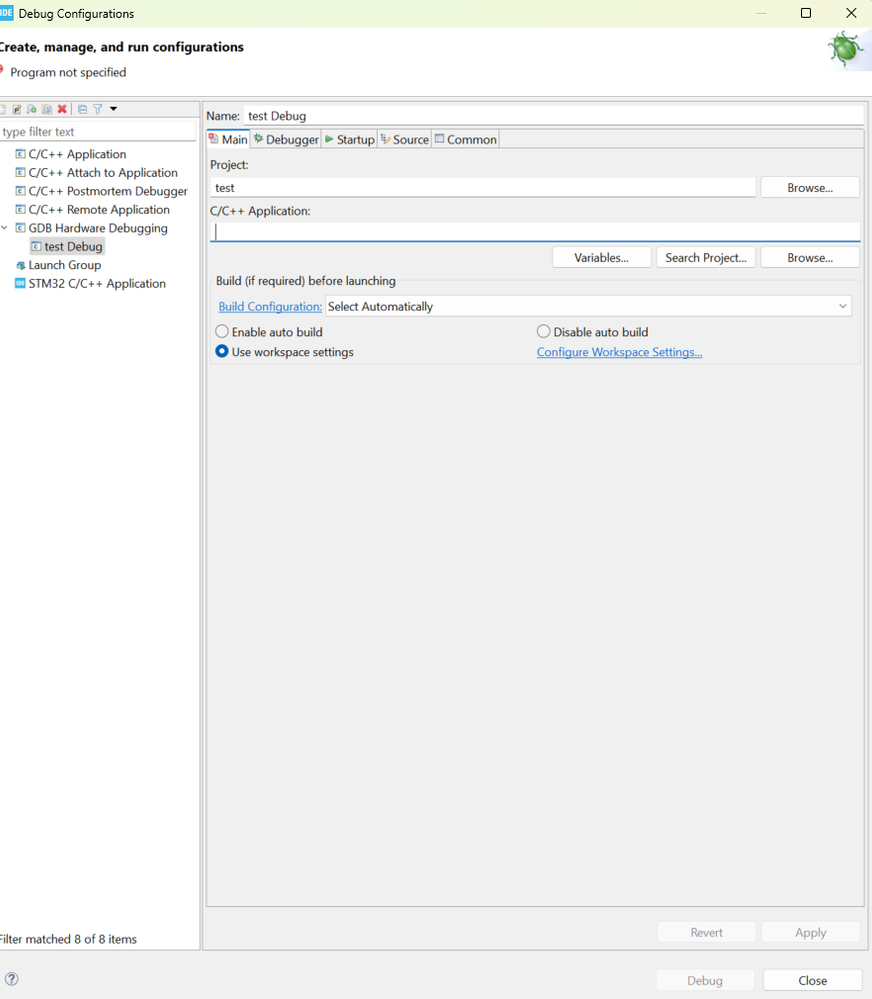This screenshot has width=872, height=999.
Task: Switch to the Source tab
Action: click(x=404, y=140)
